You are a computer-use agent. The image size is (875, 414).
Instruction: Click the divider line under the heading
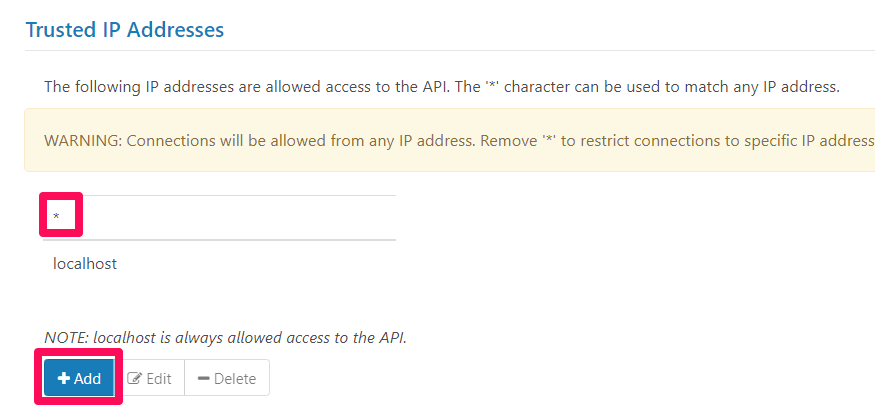[450, 51]
